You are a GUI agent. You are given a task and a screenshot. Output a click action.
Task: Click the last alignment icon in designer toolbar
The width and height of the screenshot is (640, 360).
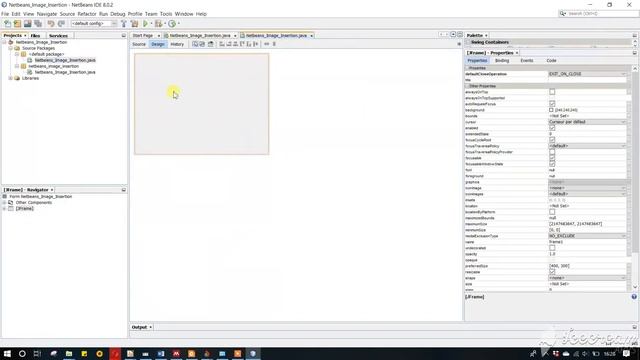[x=256, y=44]
